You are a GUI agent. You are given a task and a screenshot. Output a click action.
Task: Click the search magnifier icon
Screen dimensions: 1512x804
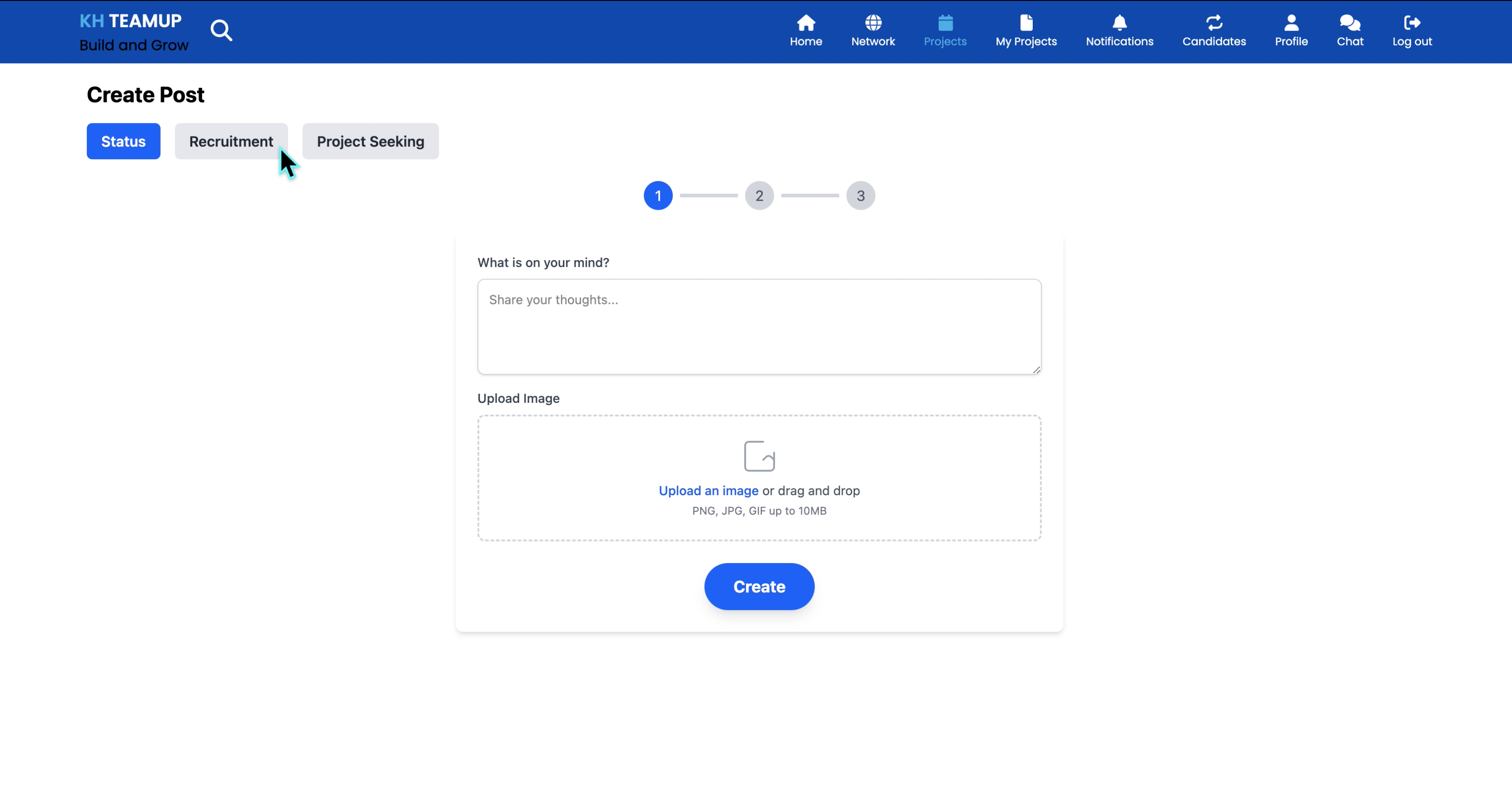(221, 30)
